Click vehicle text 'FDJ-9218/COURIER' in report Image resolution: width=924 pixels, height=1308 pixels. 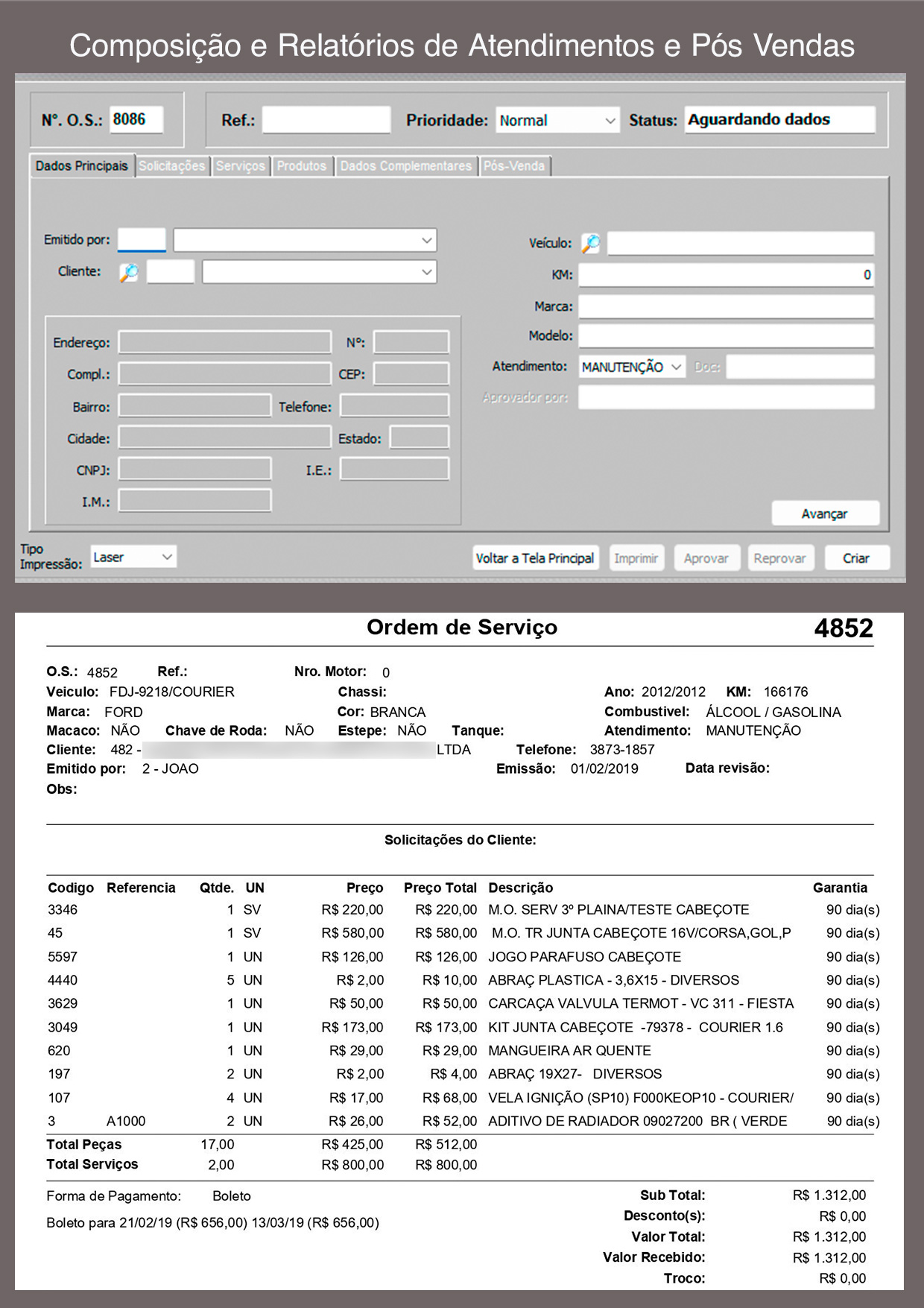coord(172,692)
